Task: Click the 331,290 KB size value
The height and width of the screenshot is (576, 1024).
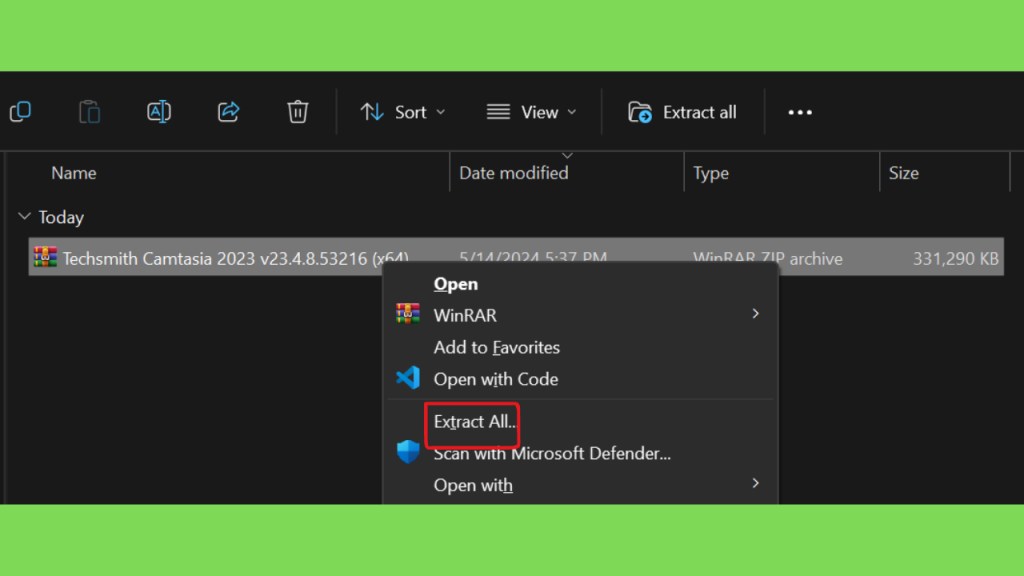Action: (955, 259)
